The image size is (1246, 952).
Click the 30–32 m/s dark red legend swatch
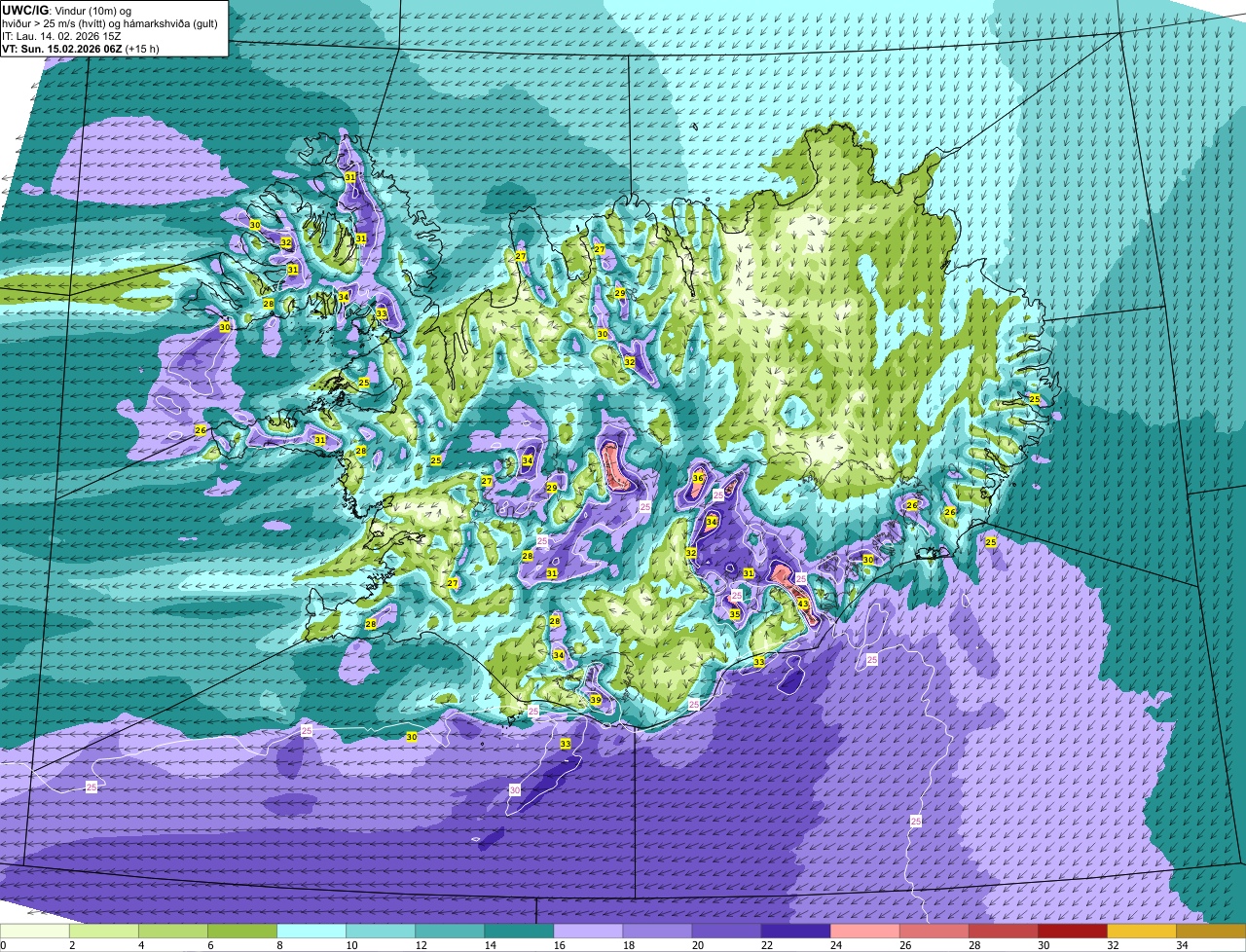(1072, 932)
